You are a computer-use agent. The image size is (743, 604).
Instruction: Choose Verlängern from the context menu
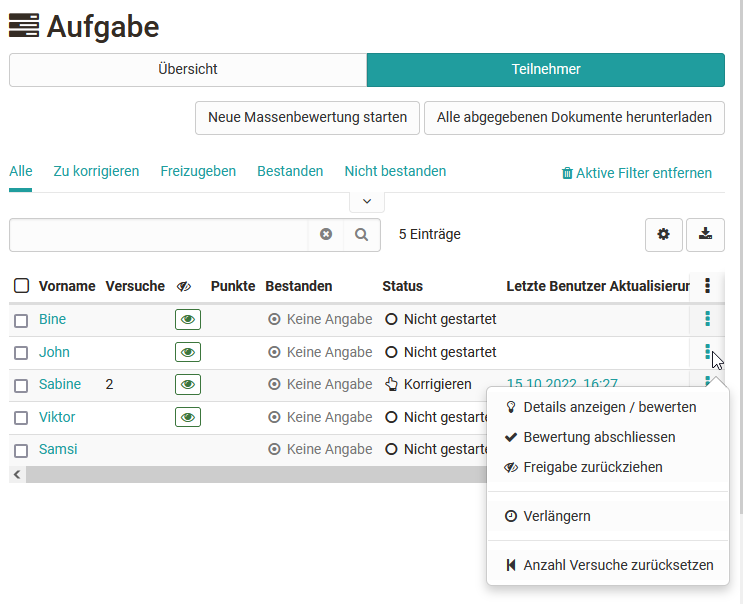click(x=556, y=516)
